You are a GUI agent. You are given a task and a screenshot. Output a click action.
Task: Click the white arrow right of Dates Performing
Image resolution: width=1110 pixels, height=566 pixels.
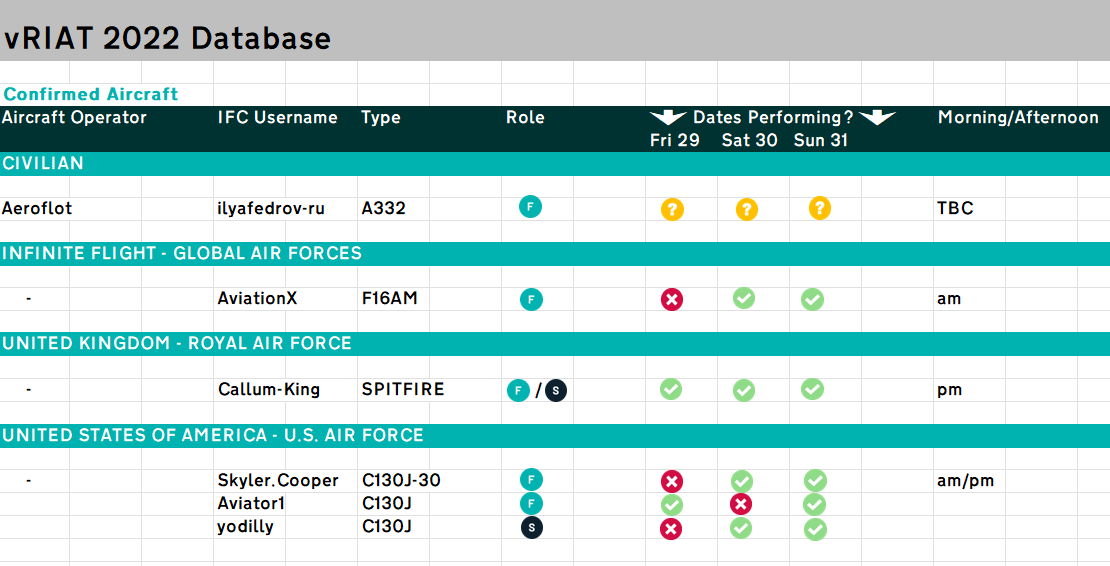[877, 118]
